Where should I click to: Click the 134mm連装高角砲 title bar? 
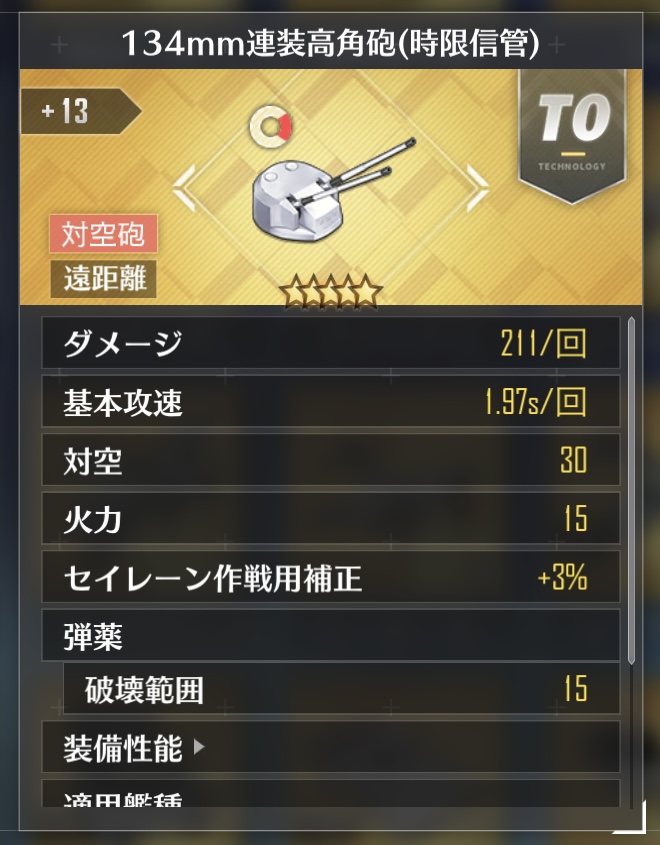(x=331, y=42)
